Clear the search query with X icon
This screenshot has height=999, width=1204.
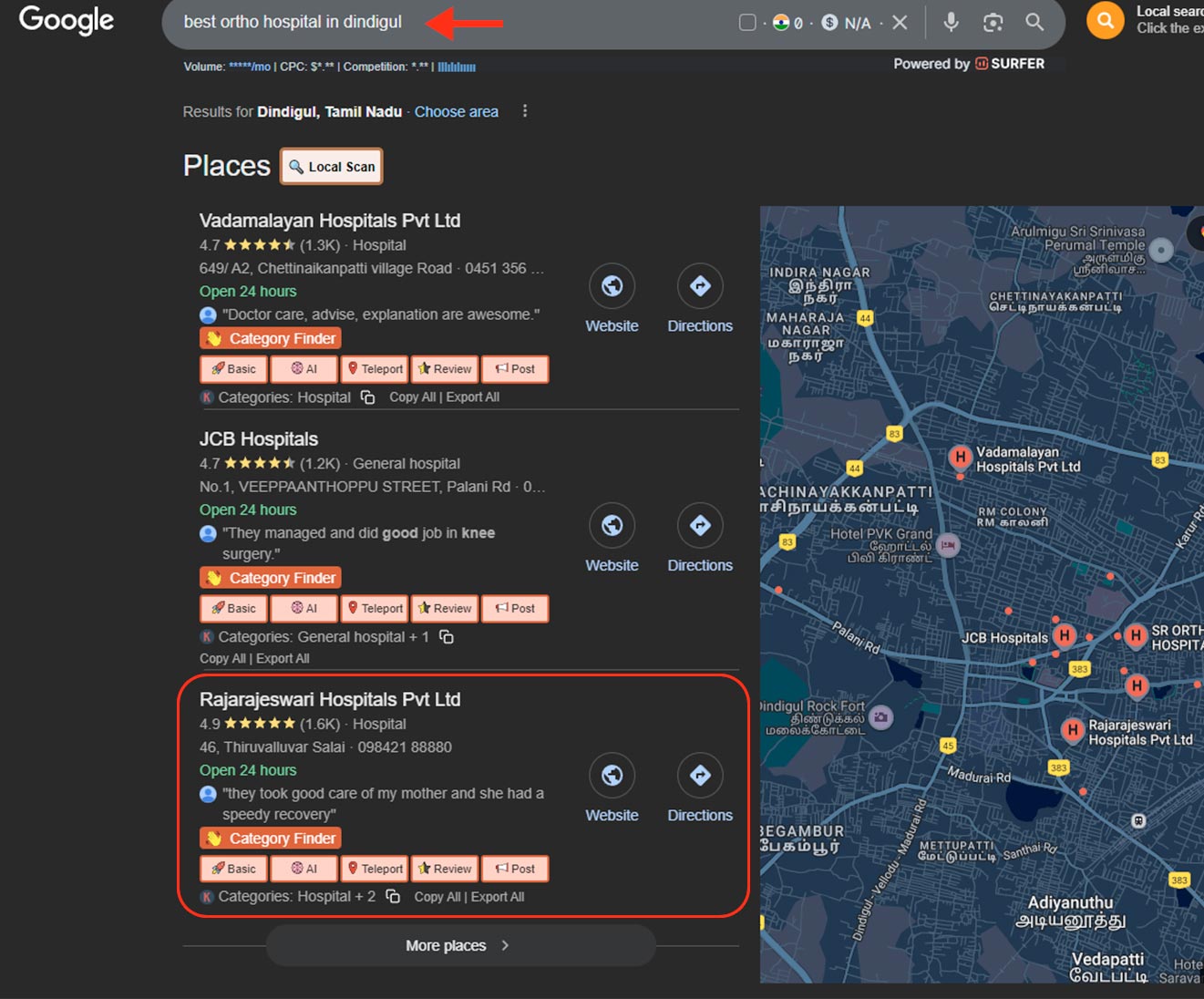pos(900,22)
